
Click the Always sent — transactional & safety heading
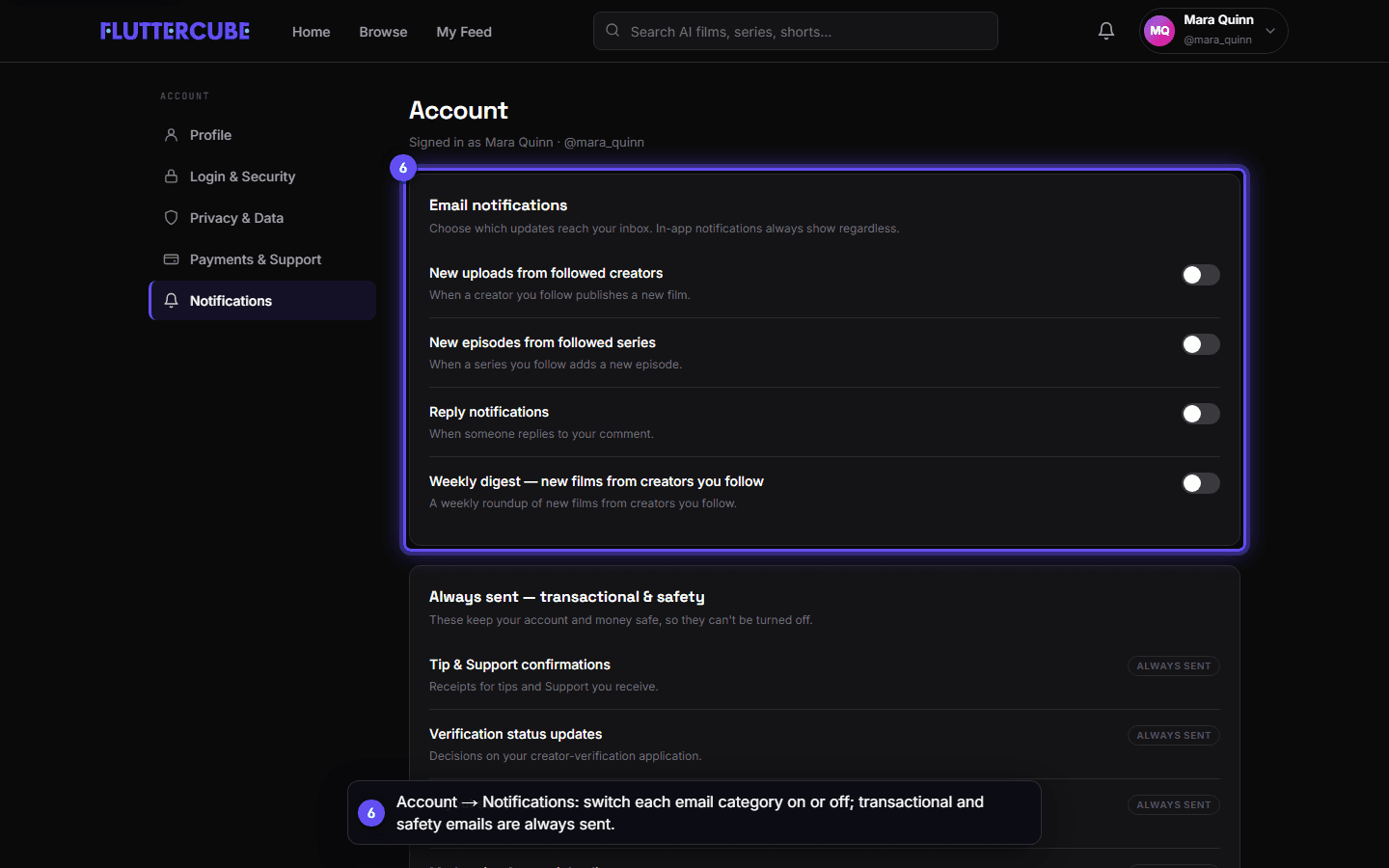(x=567, y=597)
